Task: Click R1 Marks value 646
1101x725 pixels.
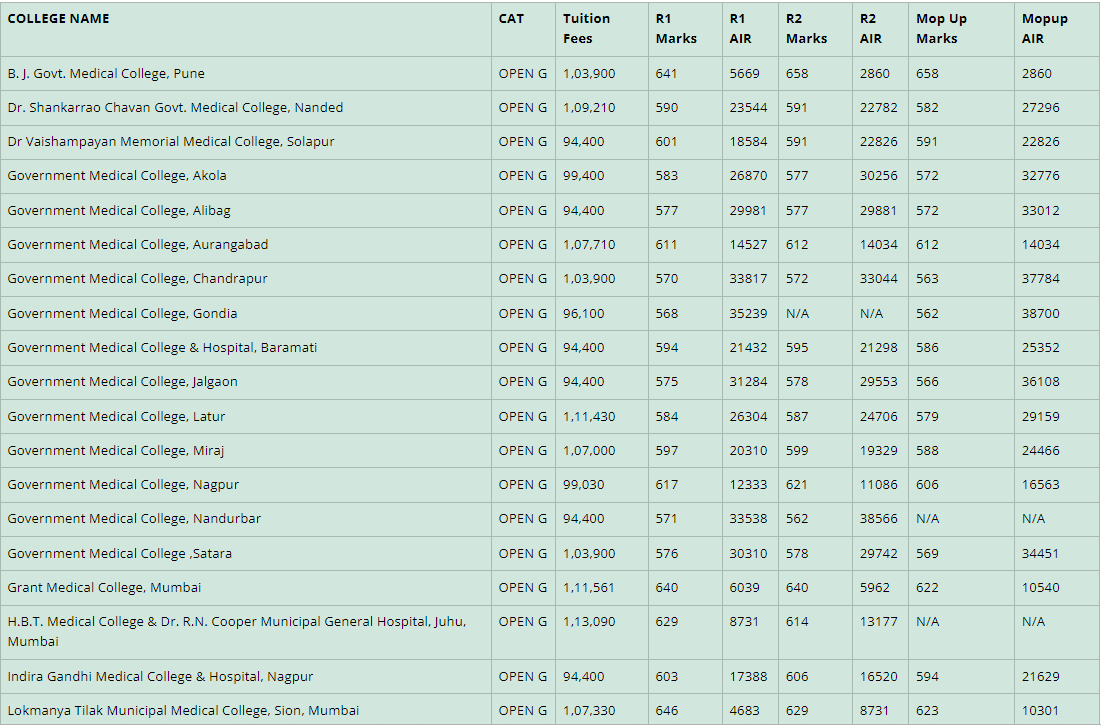Action: click(666, 710)
